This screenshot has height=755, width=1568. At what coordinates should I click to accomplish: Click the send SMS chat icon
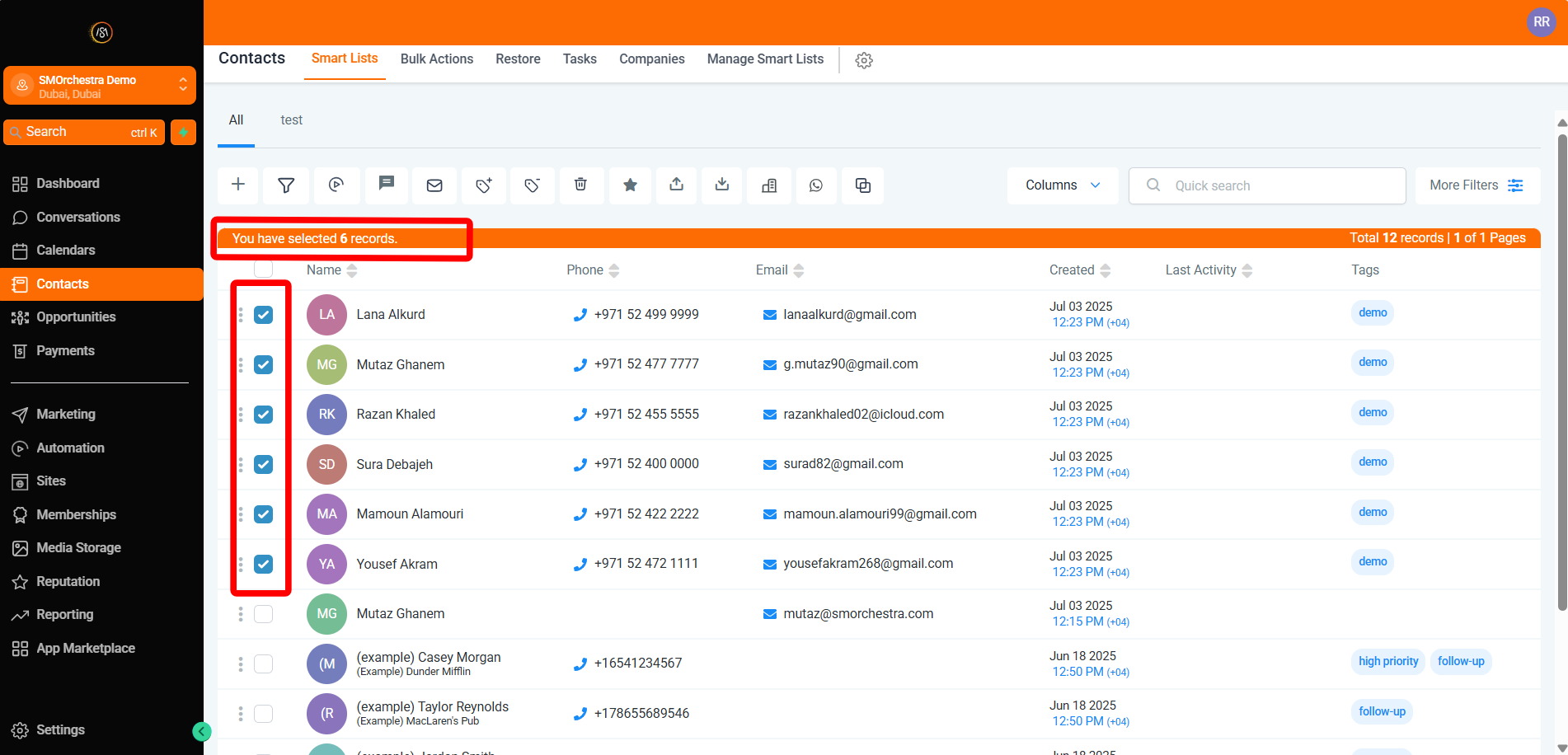(386, 184)
